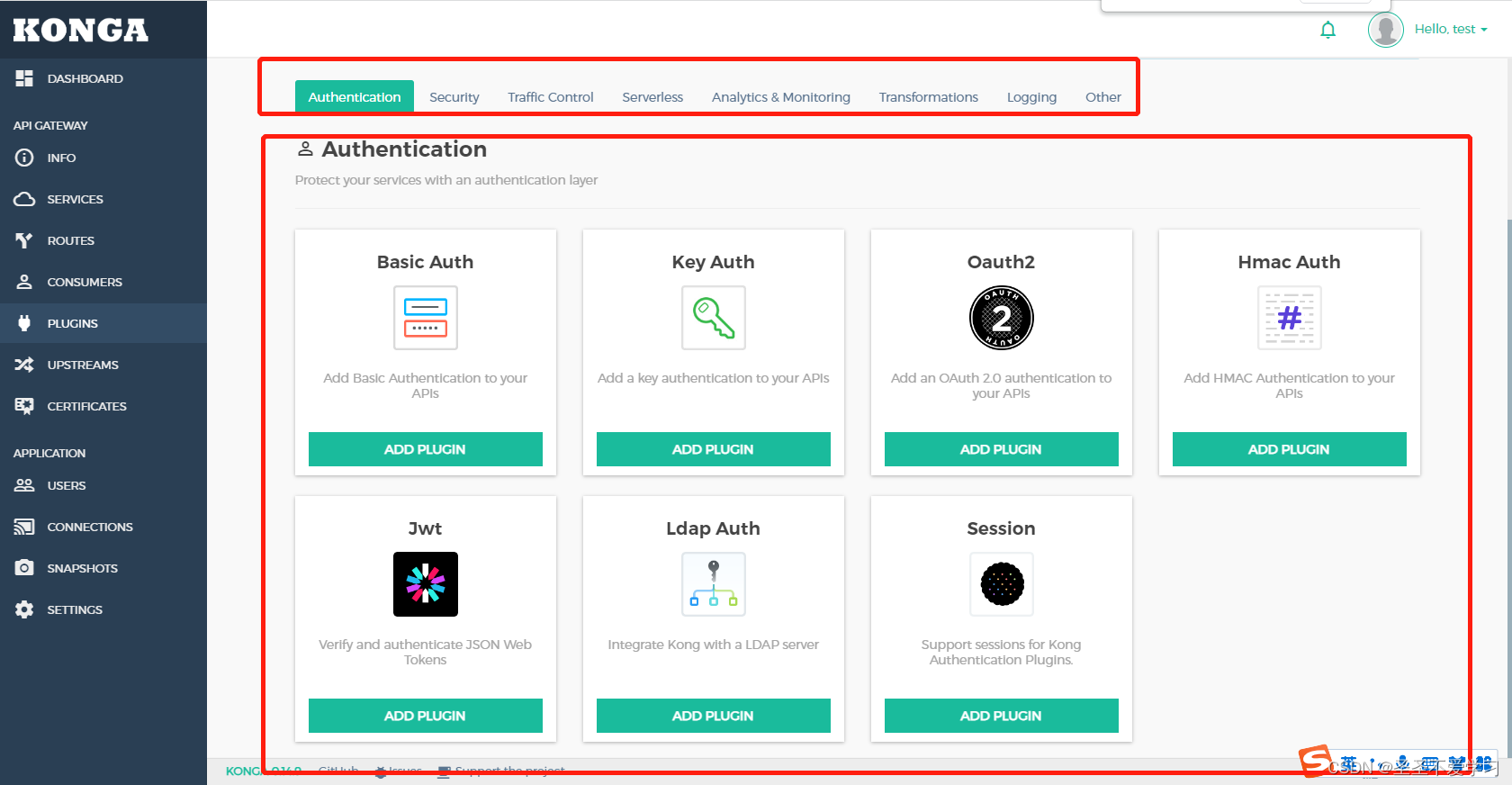Open the Analytics & Monitoring tab
This screenshot has height=785, width=1512.
pyautogui.click(x=781, y=96)
